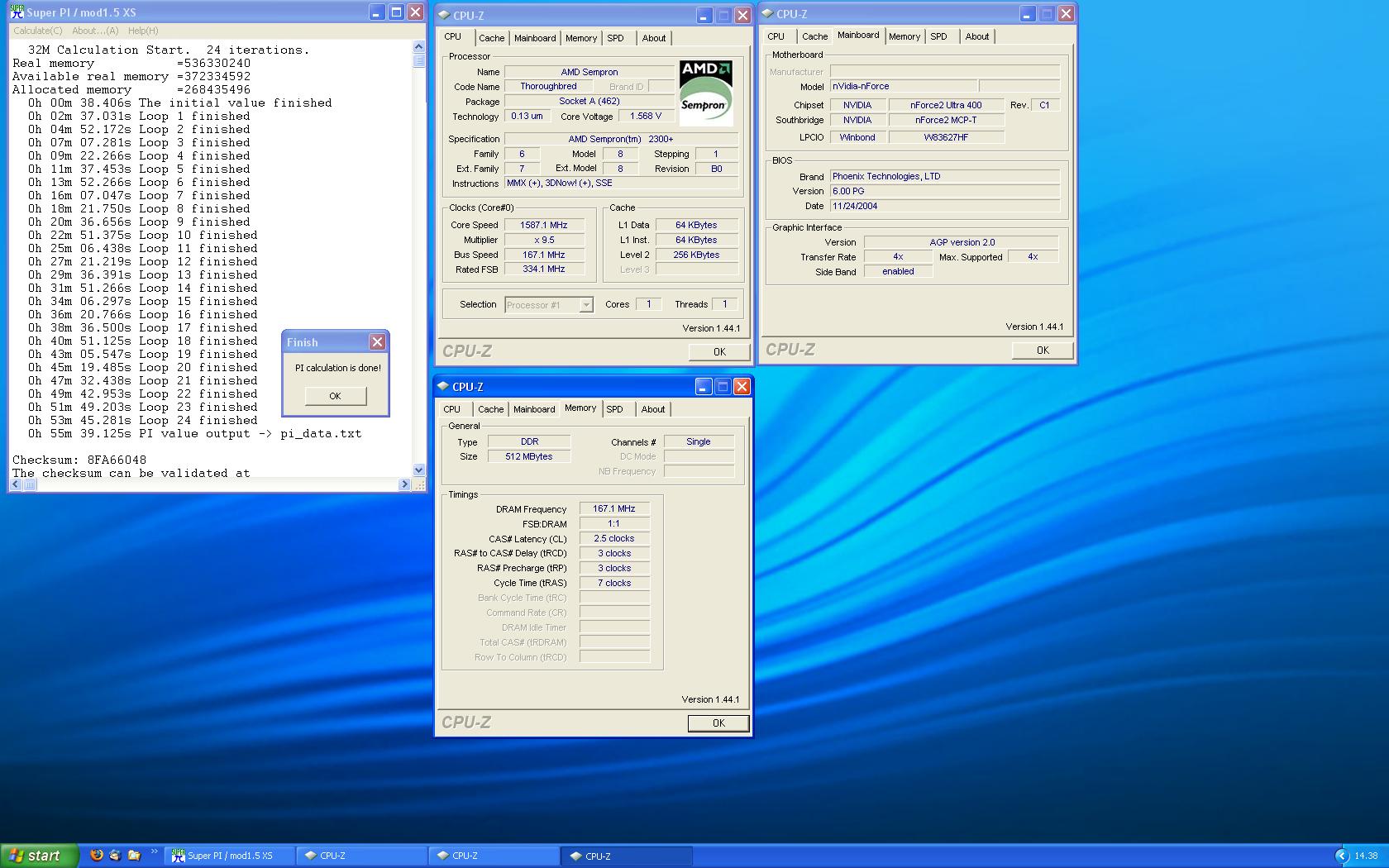Image resolution: width=1389 pixels, height=868 pixels.
Task: Click OK in the Finish dialog
Action: 335,396
